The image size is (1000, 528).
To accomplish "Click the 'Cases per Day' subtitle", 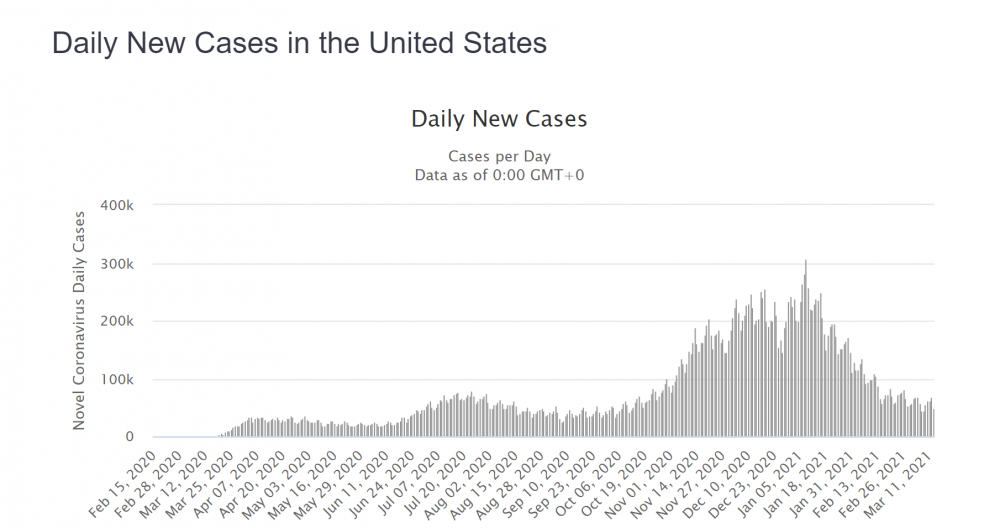I will click(x=499, y=156).
